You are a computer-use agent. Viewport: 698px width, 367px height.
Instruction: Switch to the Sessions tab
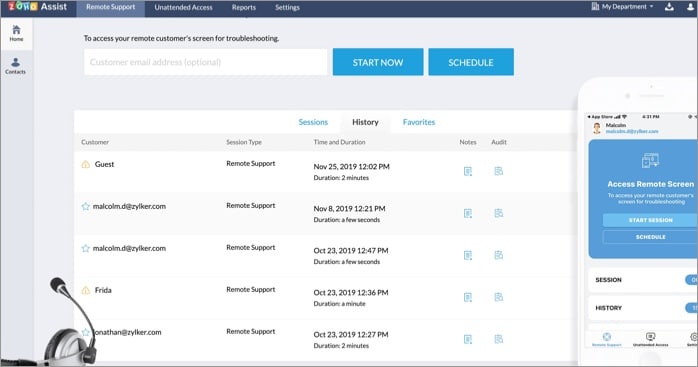tap(313, 122)
